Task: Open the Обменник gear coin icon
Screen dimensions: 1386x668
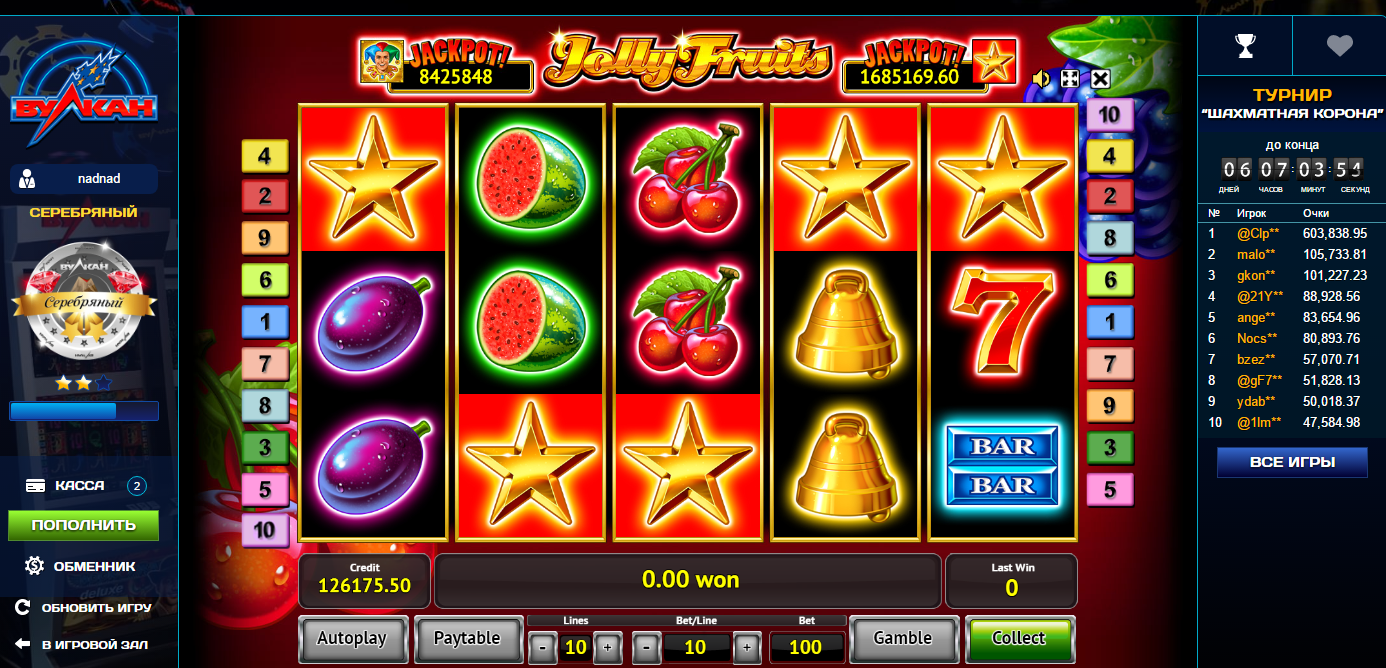Action: (35, 565)
